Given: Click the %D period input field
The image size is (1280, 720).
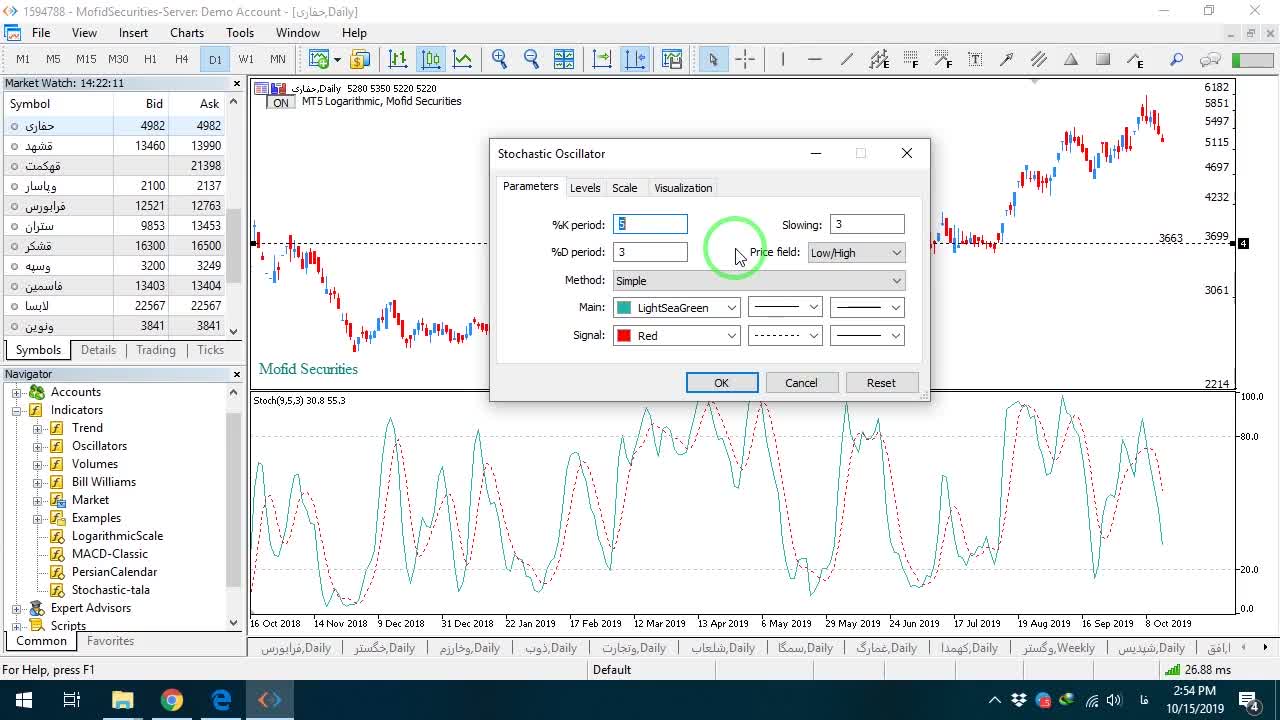Looking at the screenshot, I should 650,252.
